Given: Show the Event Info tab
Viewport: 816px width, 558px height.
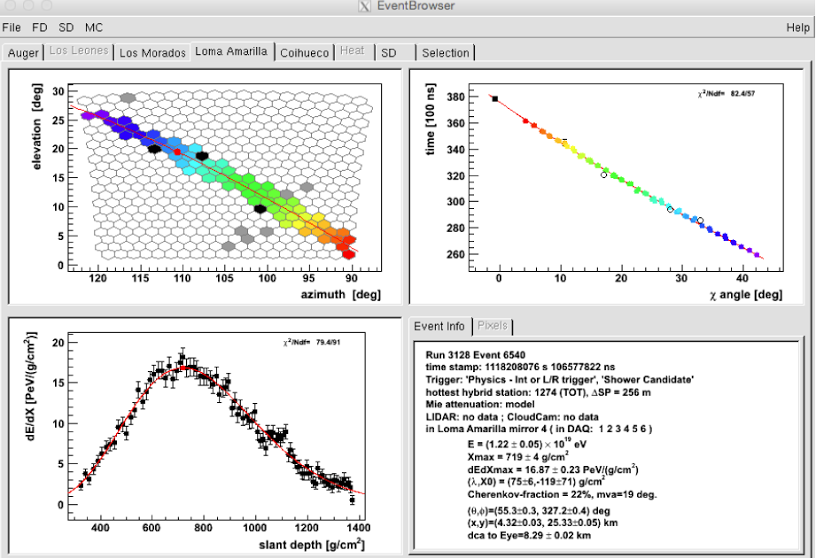Looking at the screenshot, I should pos(440,326).
